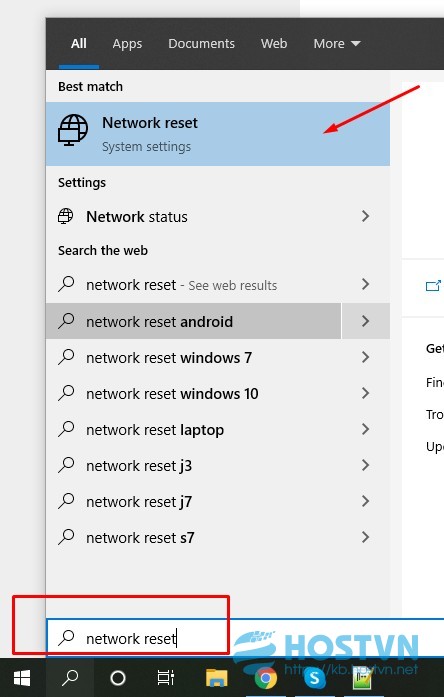The height and width of the screenshot is (697, 444).
Task: Launch Google Chrome from taskbar
Action: pyautogui.click(x=266, y=678)
